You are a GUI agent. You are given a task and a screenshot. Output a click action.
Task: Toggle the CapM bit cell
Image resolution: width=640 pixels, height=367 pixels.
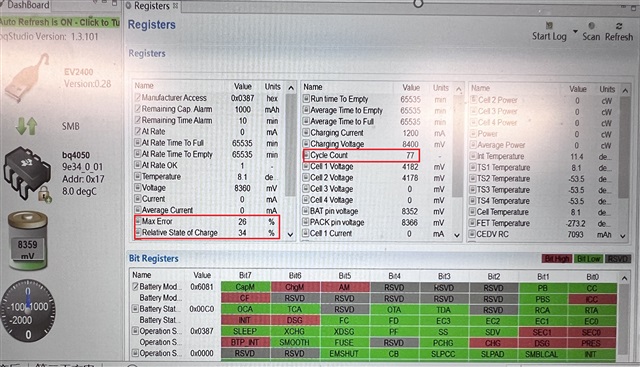click(x=245, y=287)
